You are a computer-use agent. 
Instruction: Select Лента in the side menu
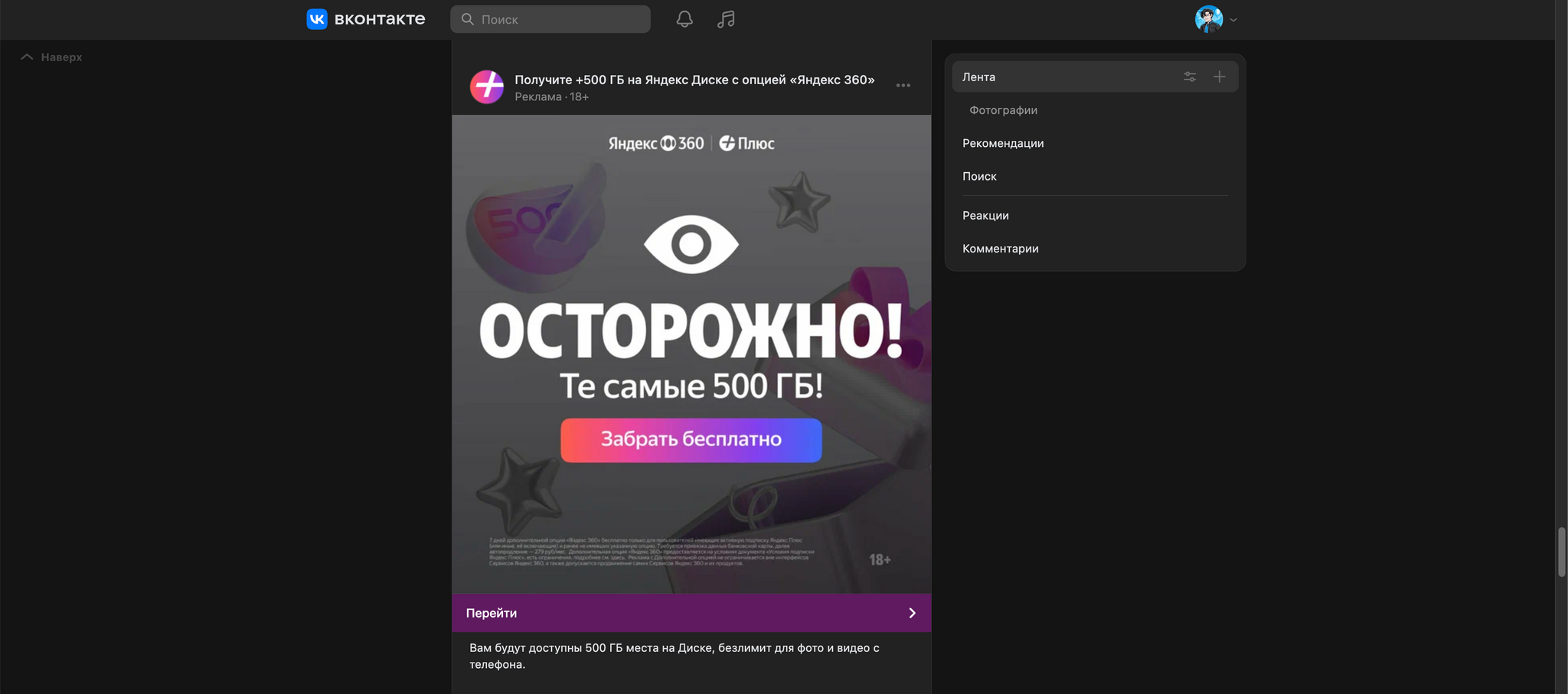click(979, 77)
